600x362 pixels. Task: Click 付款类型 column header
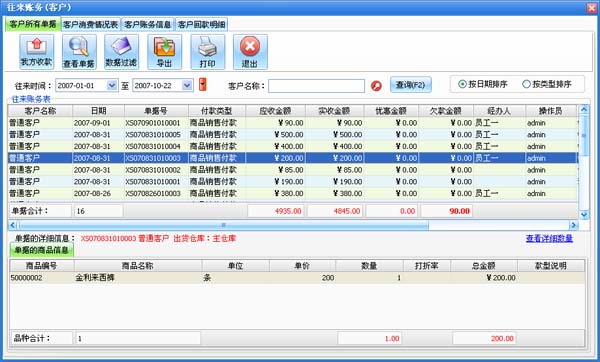[x=217, y=111]
